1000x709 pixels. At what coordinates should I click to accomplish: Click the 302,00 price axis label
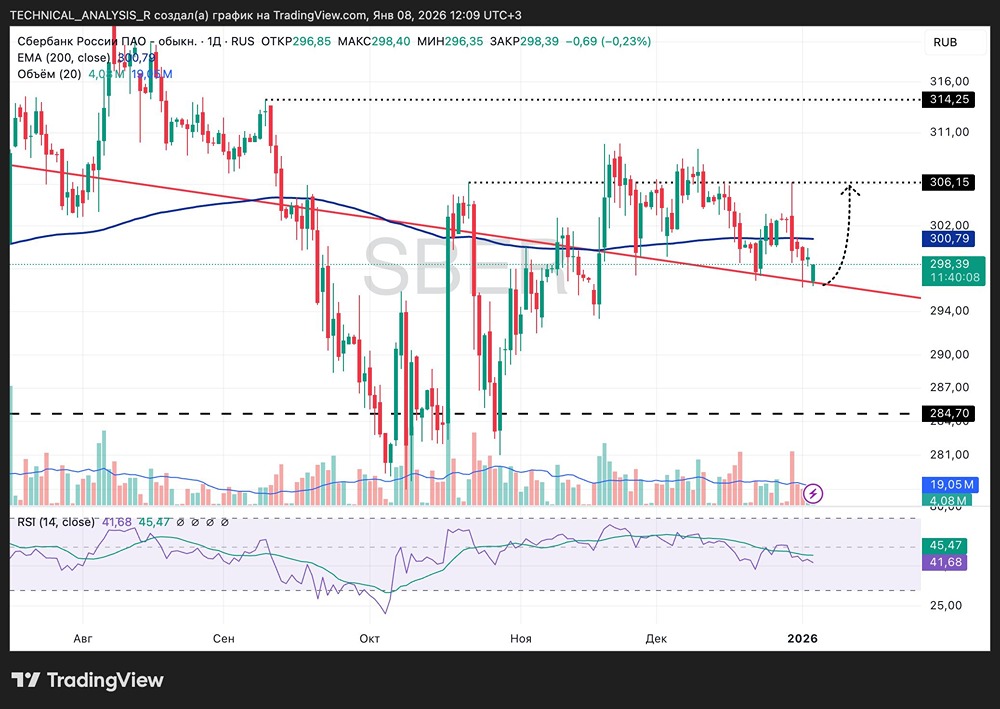pyautogui.click(x=949, y=225)
